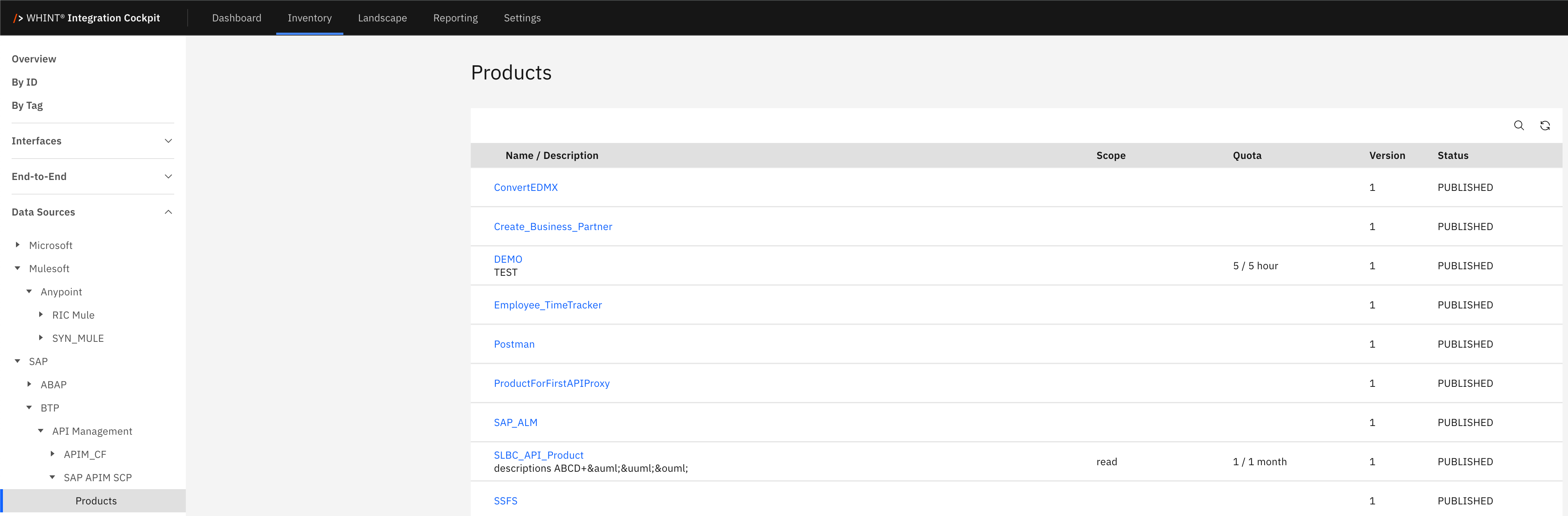
Task: Collapse the Mulesoft tree node arrow
Action: coord(18,269)
